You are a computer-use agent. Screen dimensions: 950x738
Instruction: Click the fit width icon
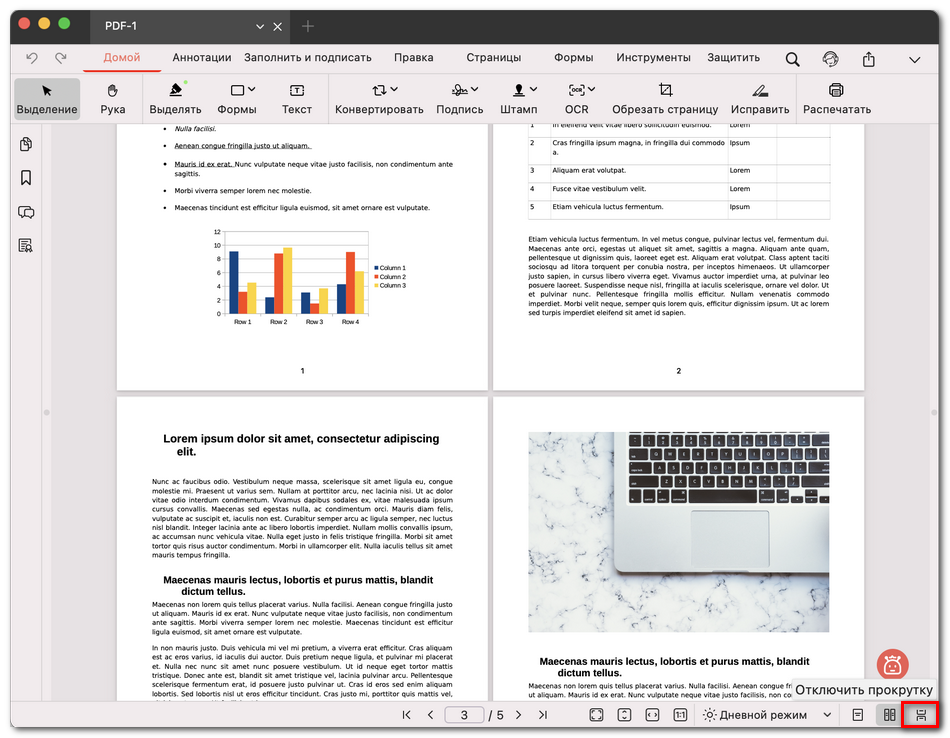(652, 715)
